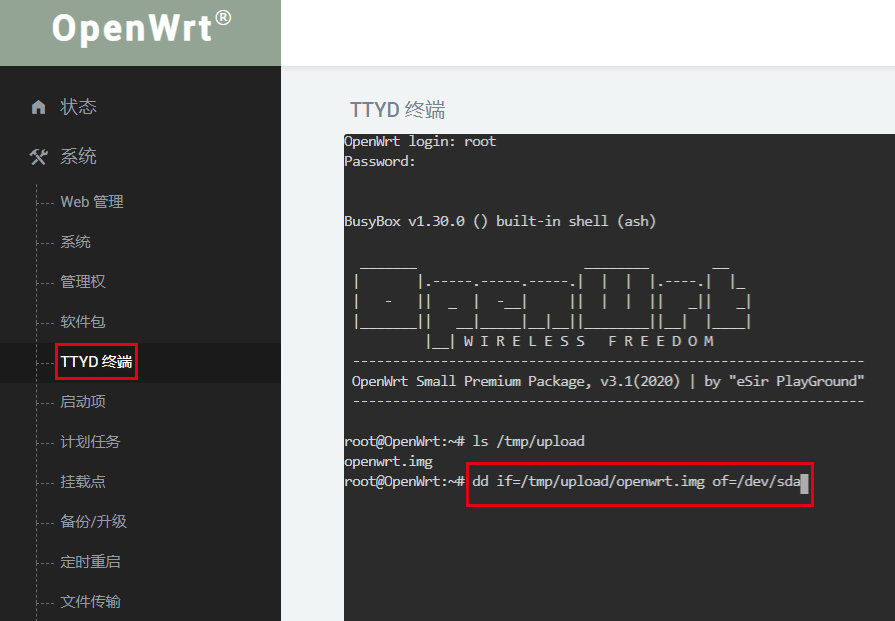Open the Web 管理 menu item
Screen dimensions: 895x621
[92, 202]
